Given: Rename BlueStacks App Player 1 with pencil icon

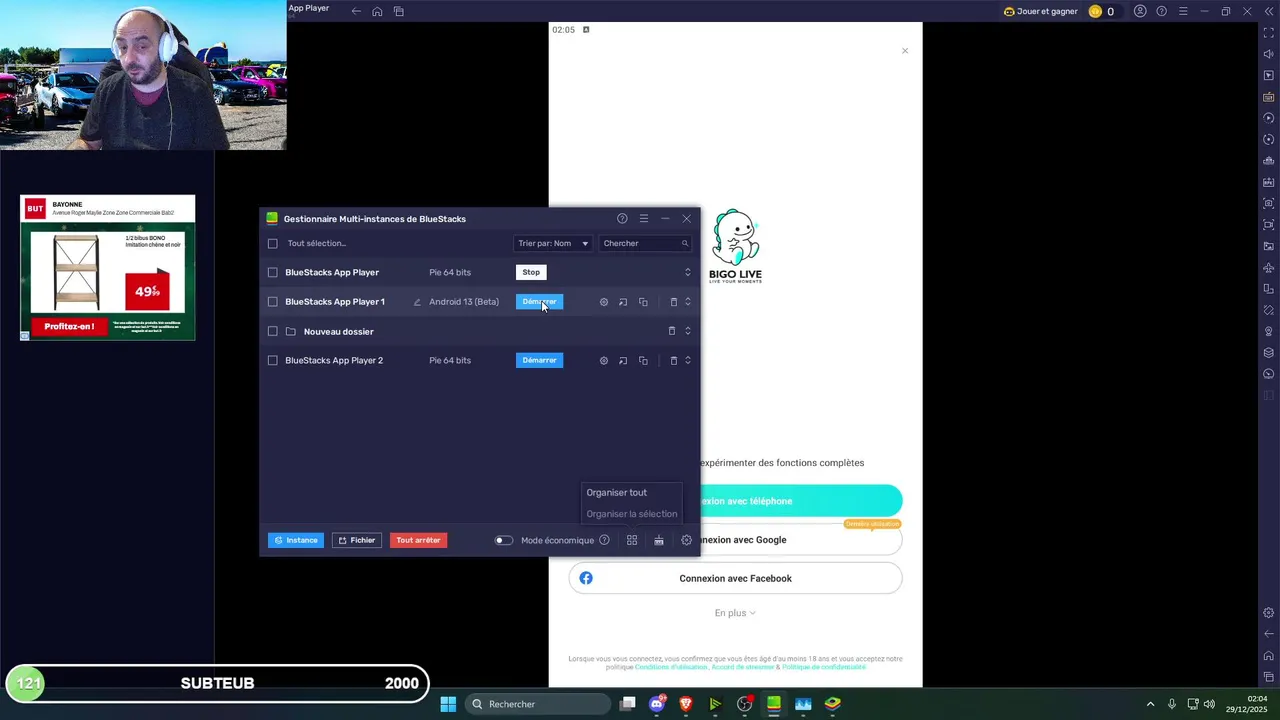Looking at the screenshot, I should click(x=417, y=302).
